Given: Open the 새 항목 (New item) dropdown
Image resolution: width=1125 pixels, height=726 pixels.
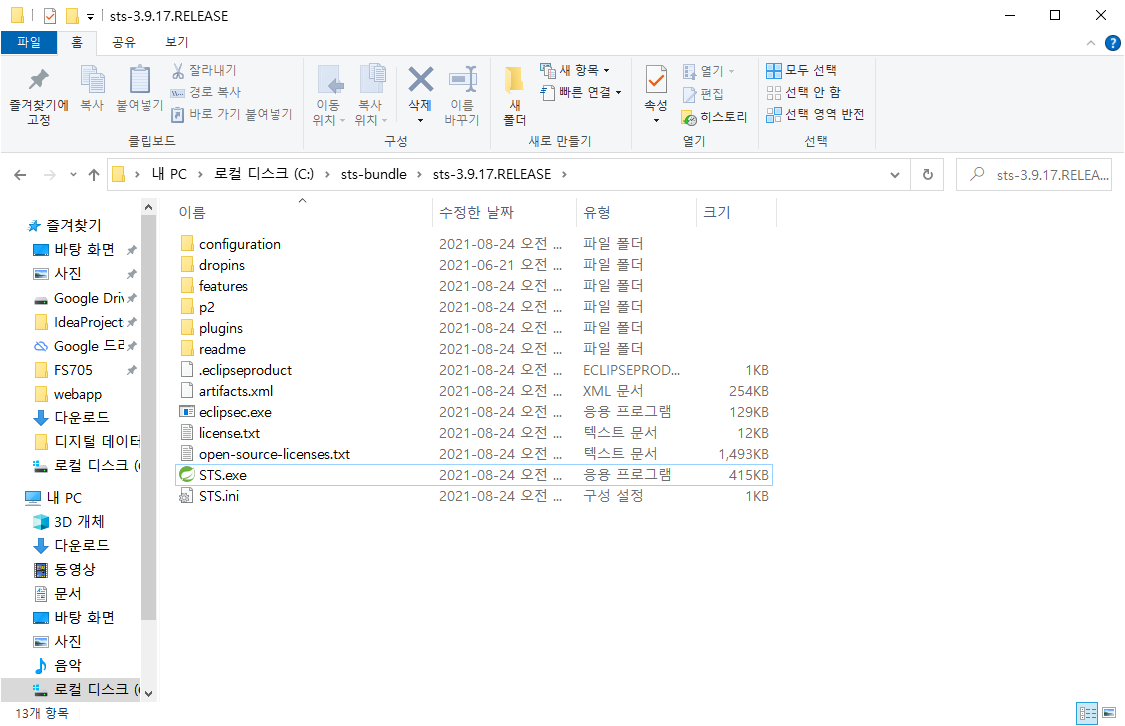Looking at the screenshot, I should 575,70.
